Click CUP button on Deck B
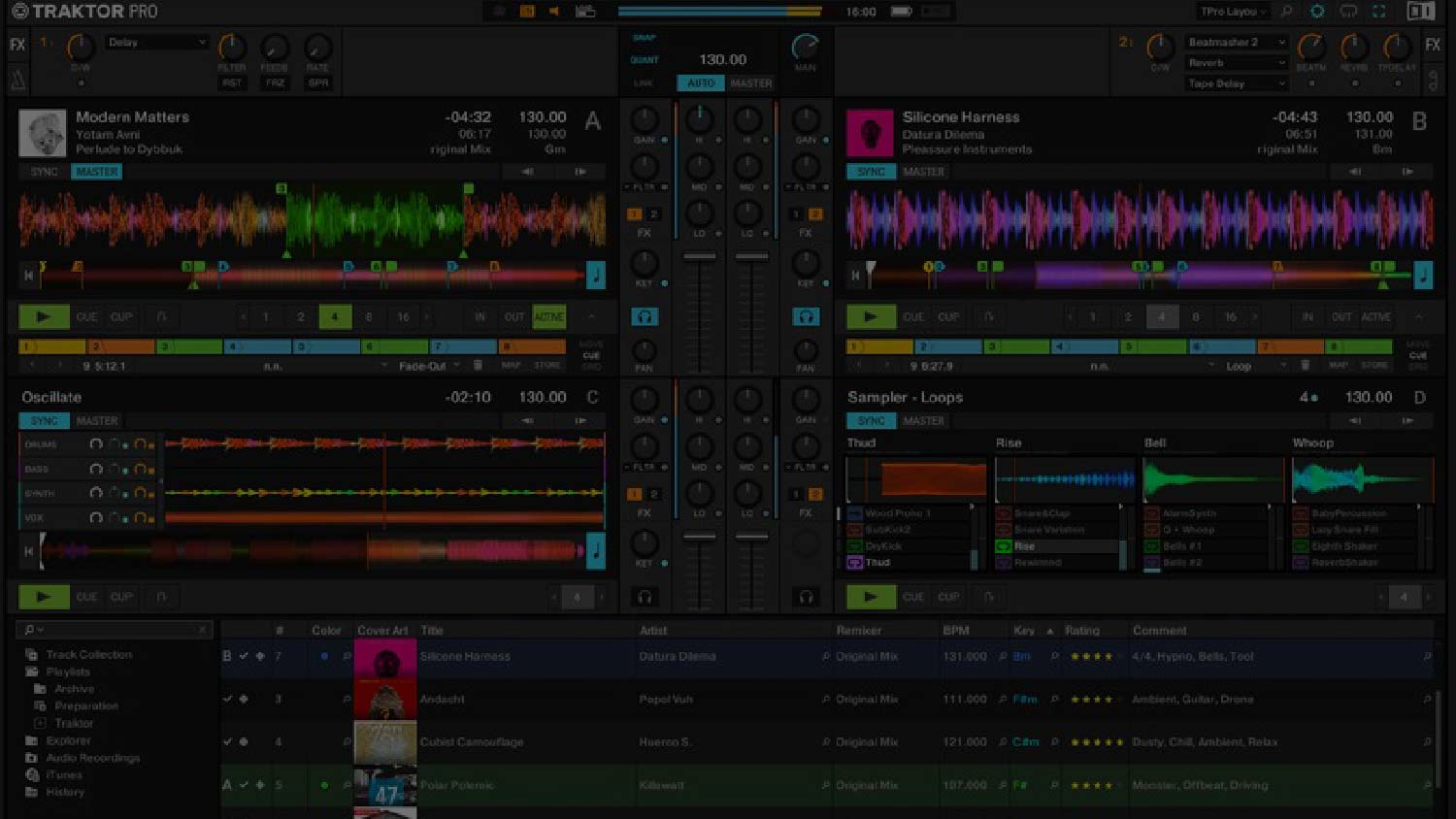 tap(948, 317)
